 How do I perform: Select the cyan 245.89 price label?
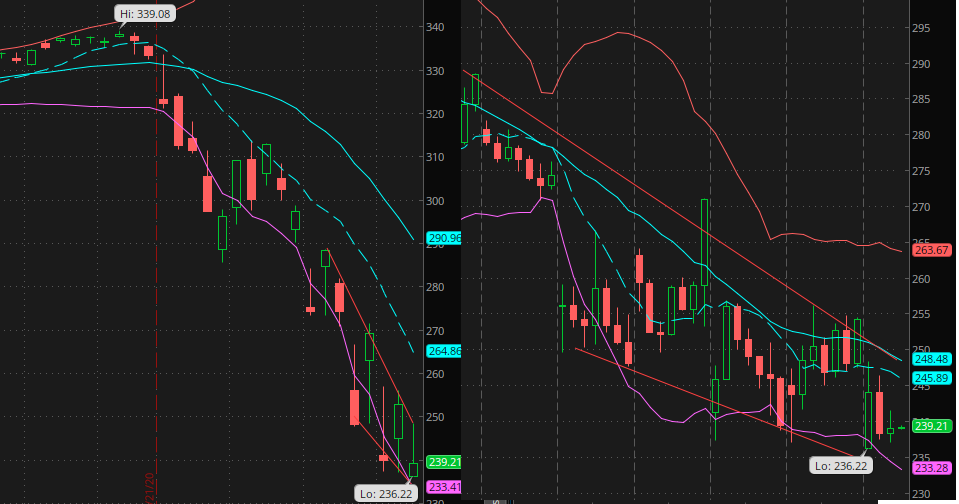(931, 377)
